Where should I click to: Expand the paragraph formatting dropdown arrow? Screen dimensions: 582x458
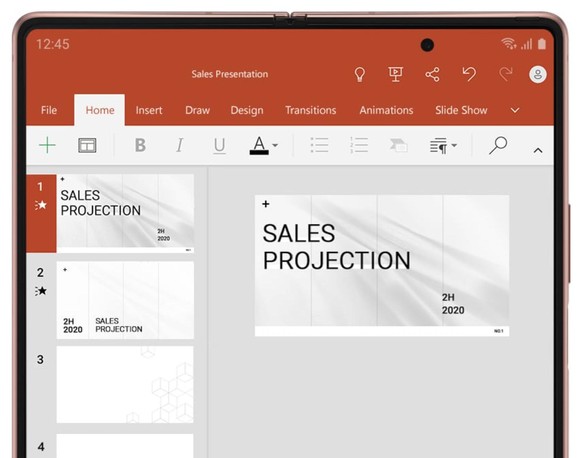[454, 145]
